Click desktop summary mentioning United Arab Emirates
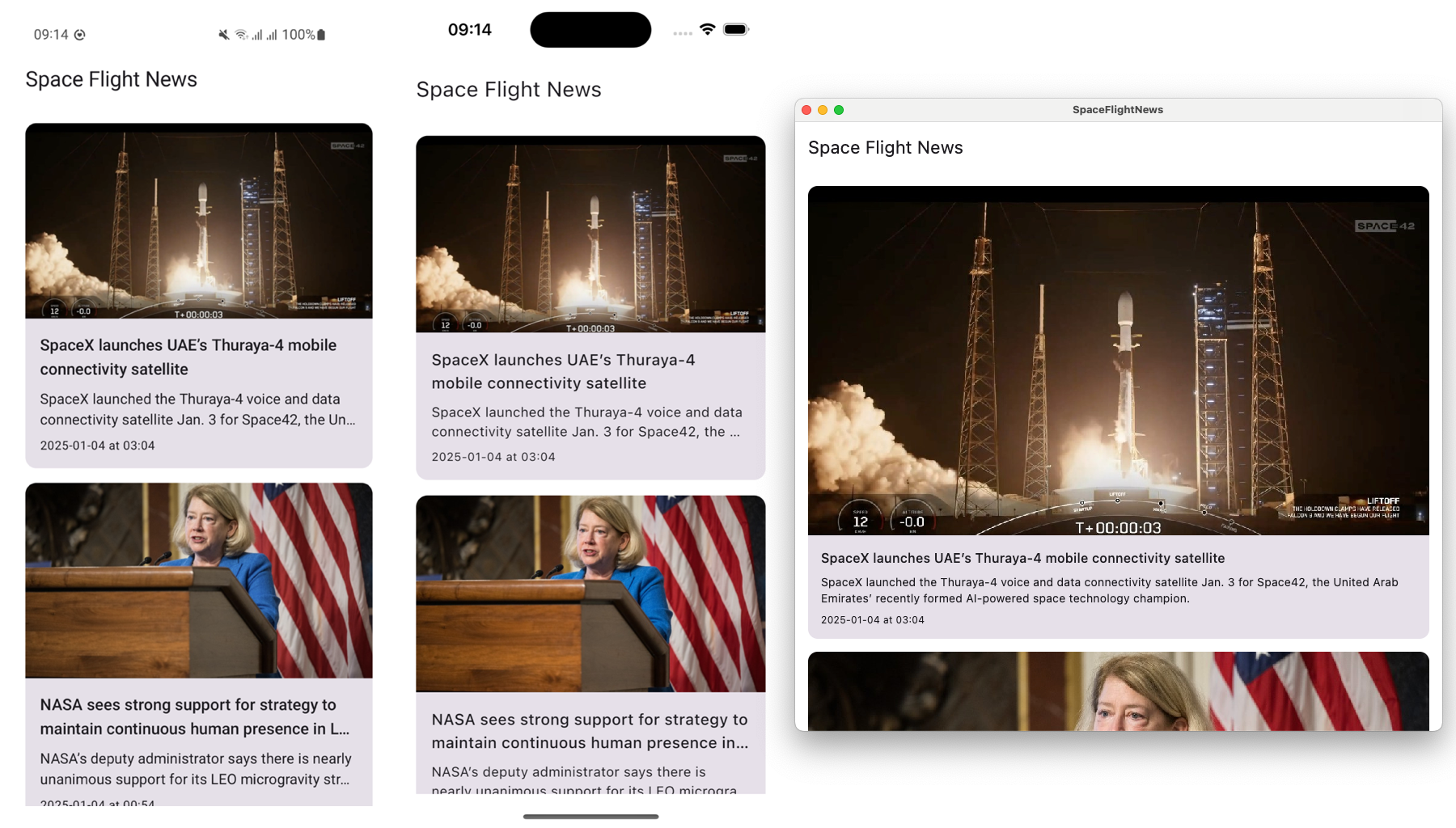 click(1109, 590)
